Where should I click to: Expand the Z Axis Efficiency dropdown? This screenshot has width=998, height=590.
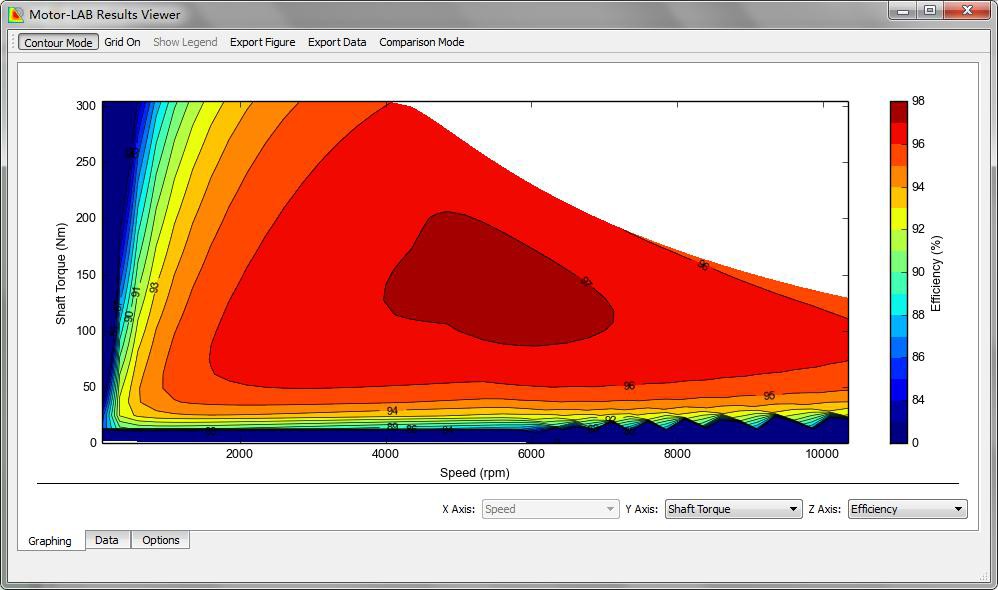click(x=907, y=509)
